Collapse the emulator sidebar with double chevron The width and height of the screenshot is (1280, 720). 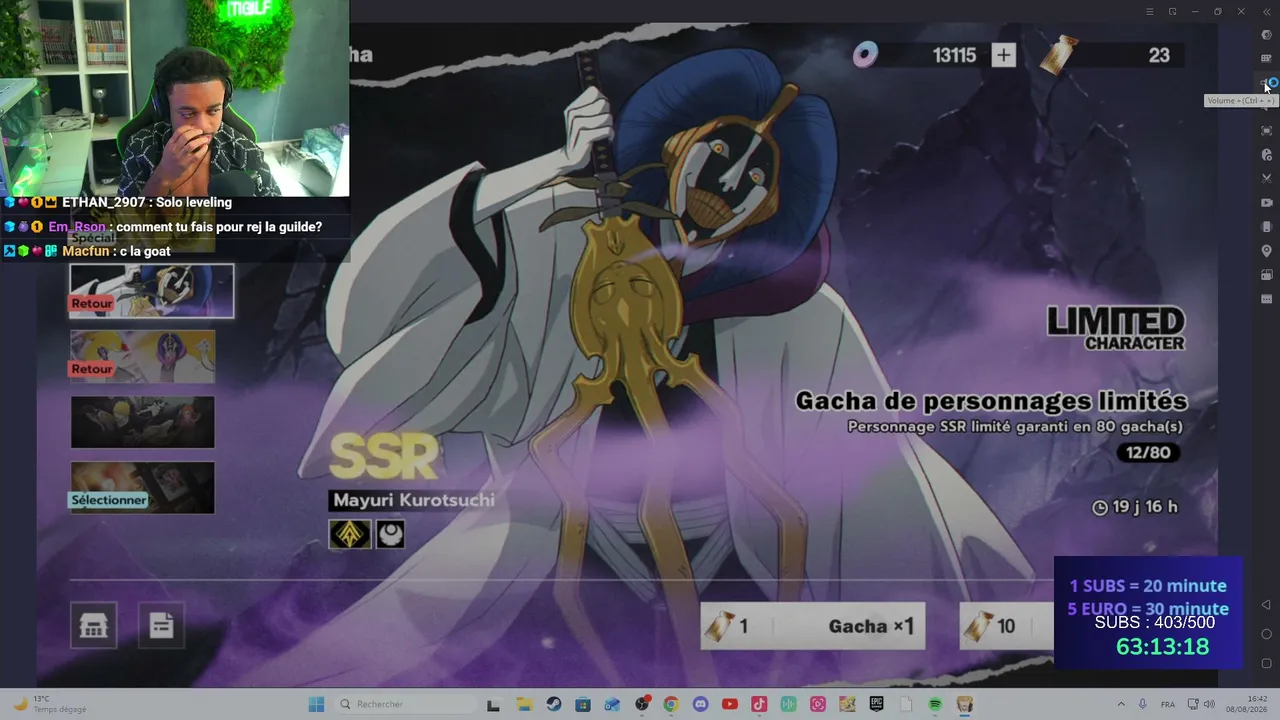click(x=1266, y=11)
